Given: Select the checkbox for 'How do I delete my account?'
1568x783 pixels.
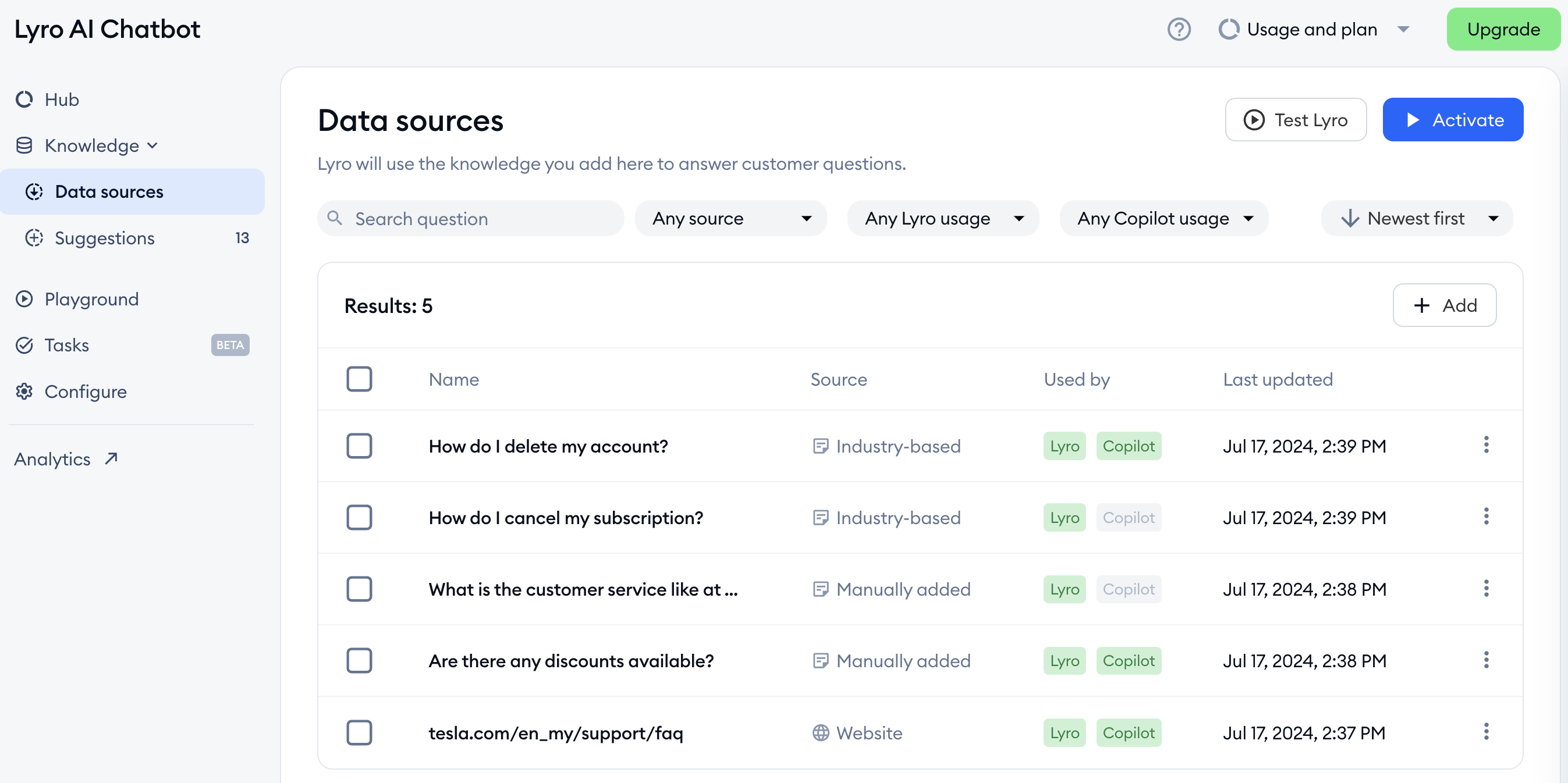Looking at the screenshot, I should tap(359, 446).
